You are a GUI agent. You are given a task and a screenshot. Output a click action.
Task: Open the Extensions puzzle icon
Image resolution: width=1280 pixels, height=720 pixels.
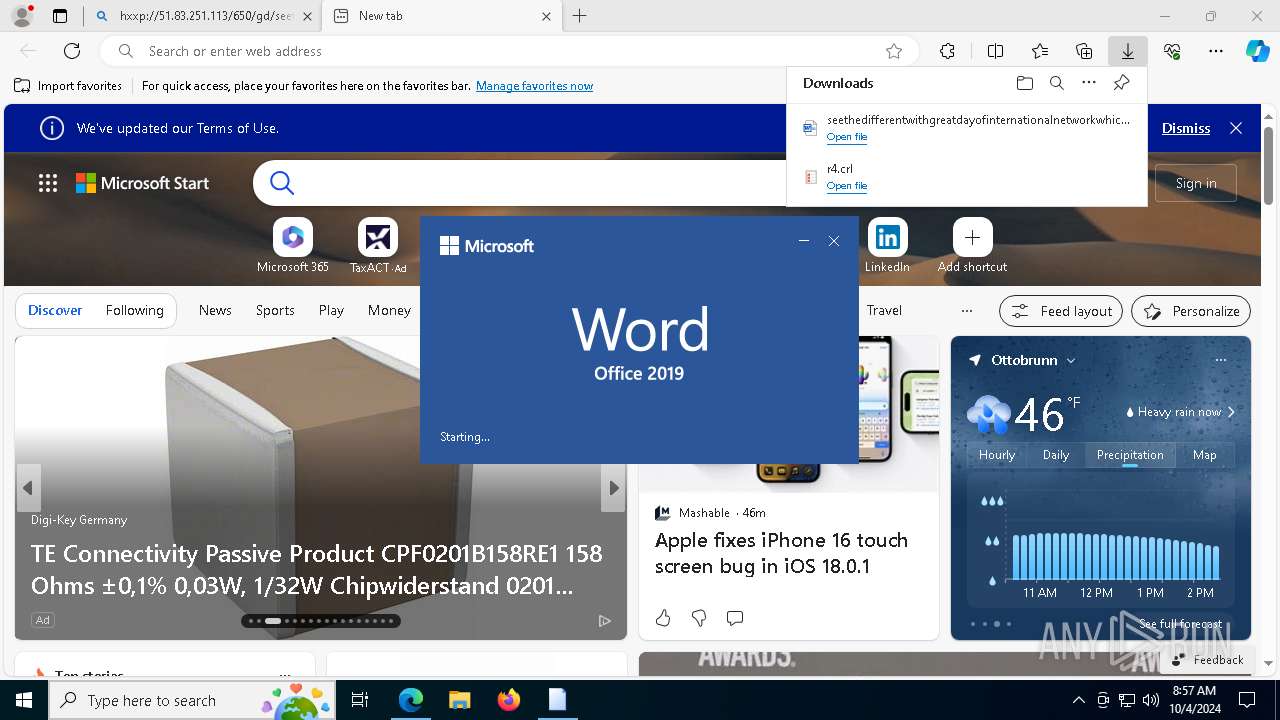point(947,51)
